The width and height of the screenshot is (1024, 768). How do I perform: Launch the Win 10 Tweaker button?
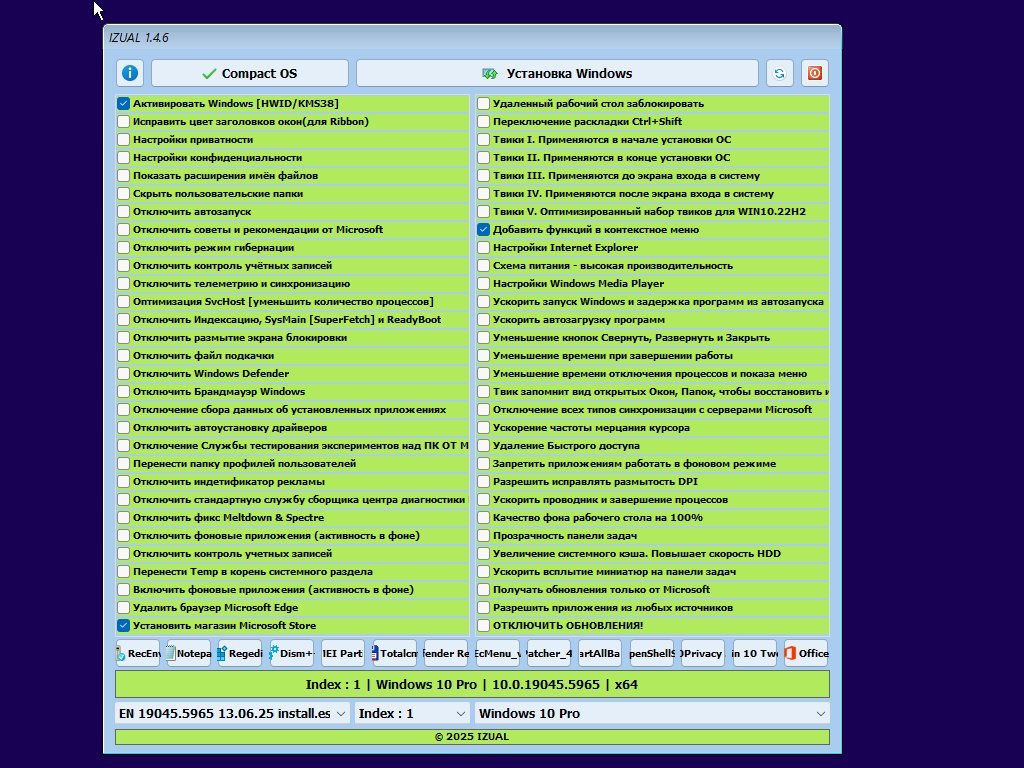point(755,653)
